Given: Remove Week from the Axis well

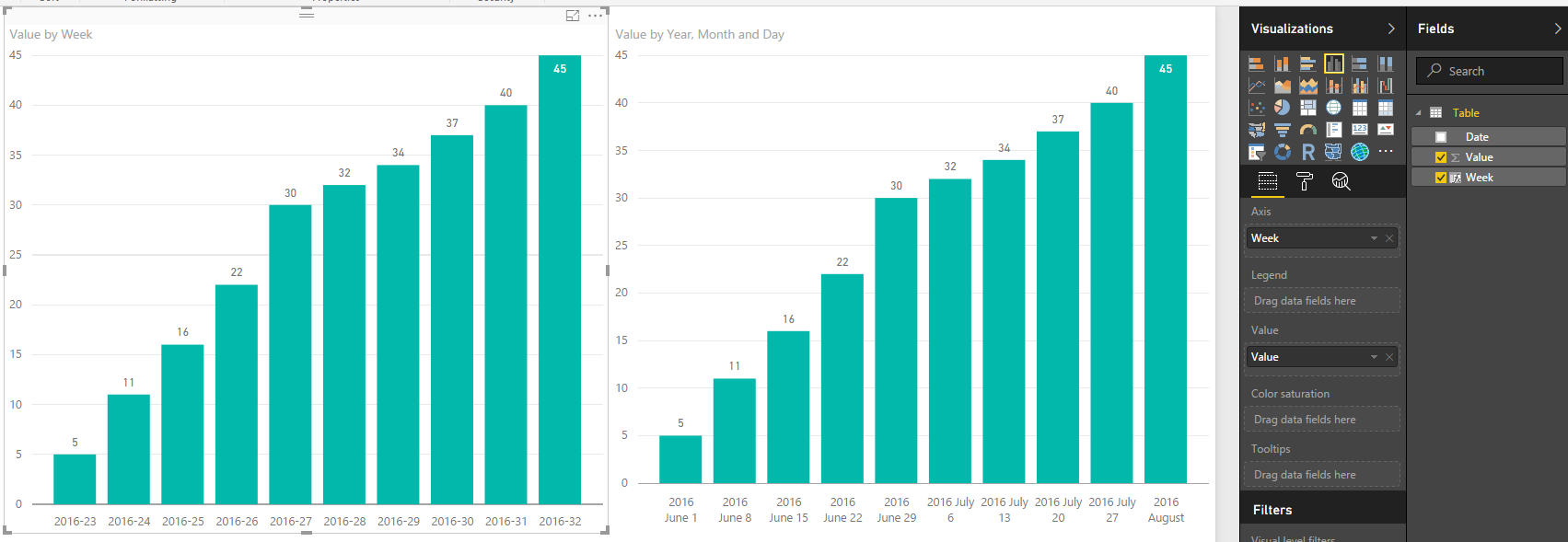Looking at the screenshot, I should coord(1389,238).
